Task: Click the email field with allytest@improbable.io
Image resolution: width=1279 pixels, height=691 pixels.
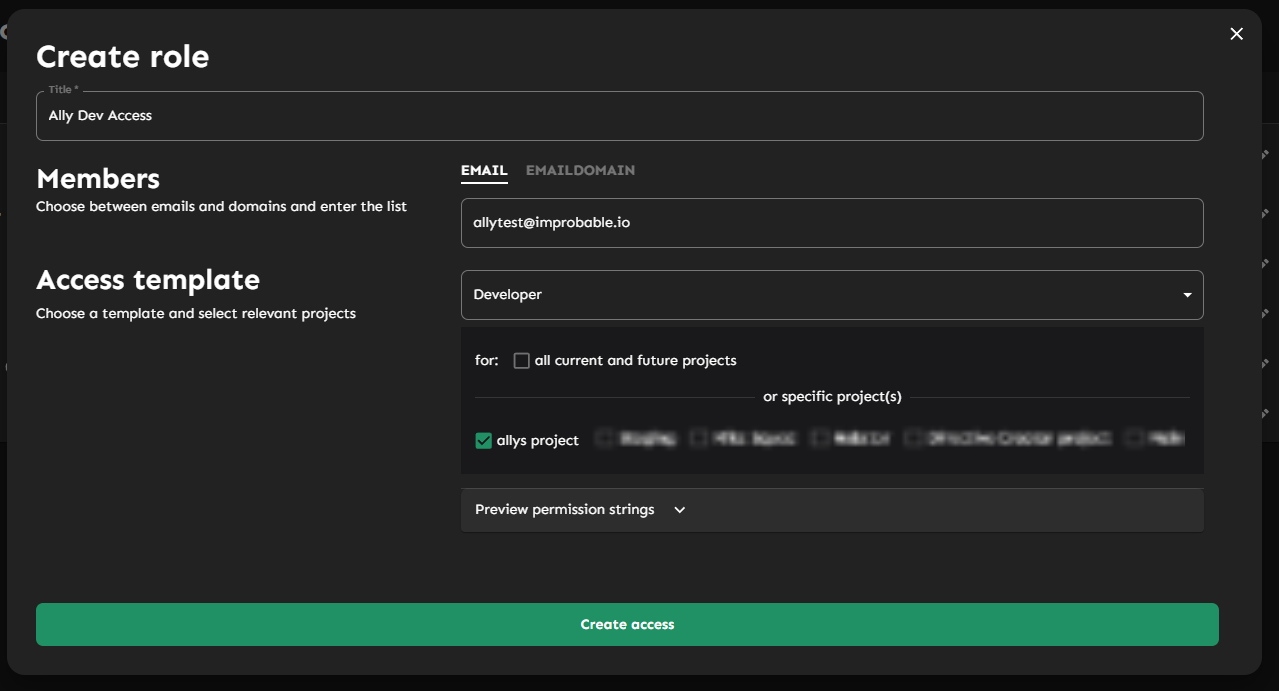Action: pos(831,223)
